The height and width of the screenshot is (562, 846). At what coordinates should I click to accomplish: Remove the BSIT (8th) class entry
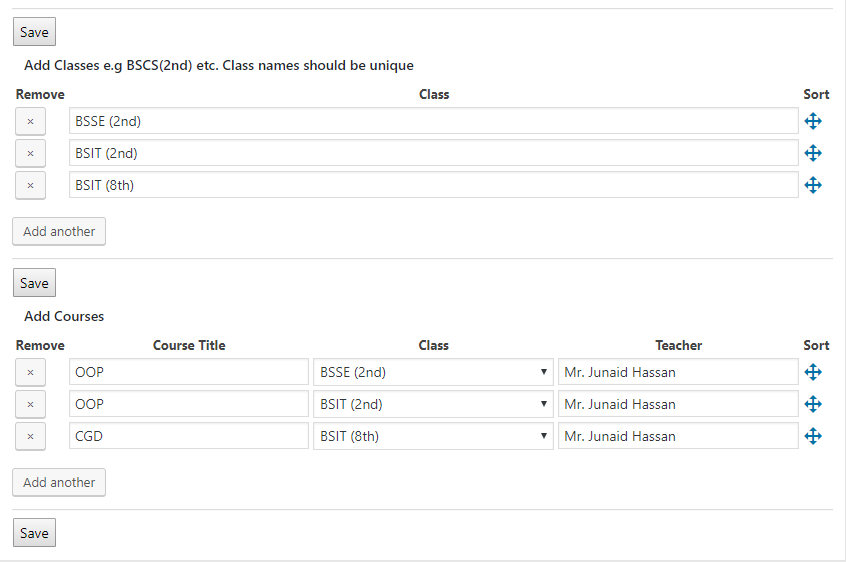coord(30,186)
